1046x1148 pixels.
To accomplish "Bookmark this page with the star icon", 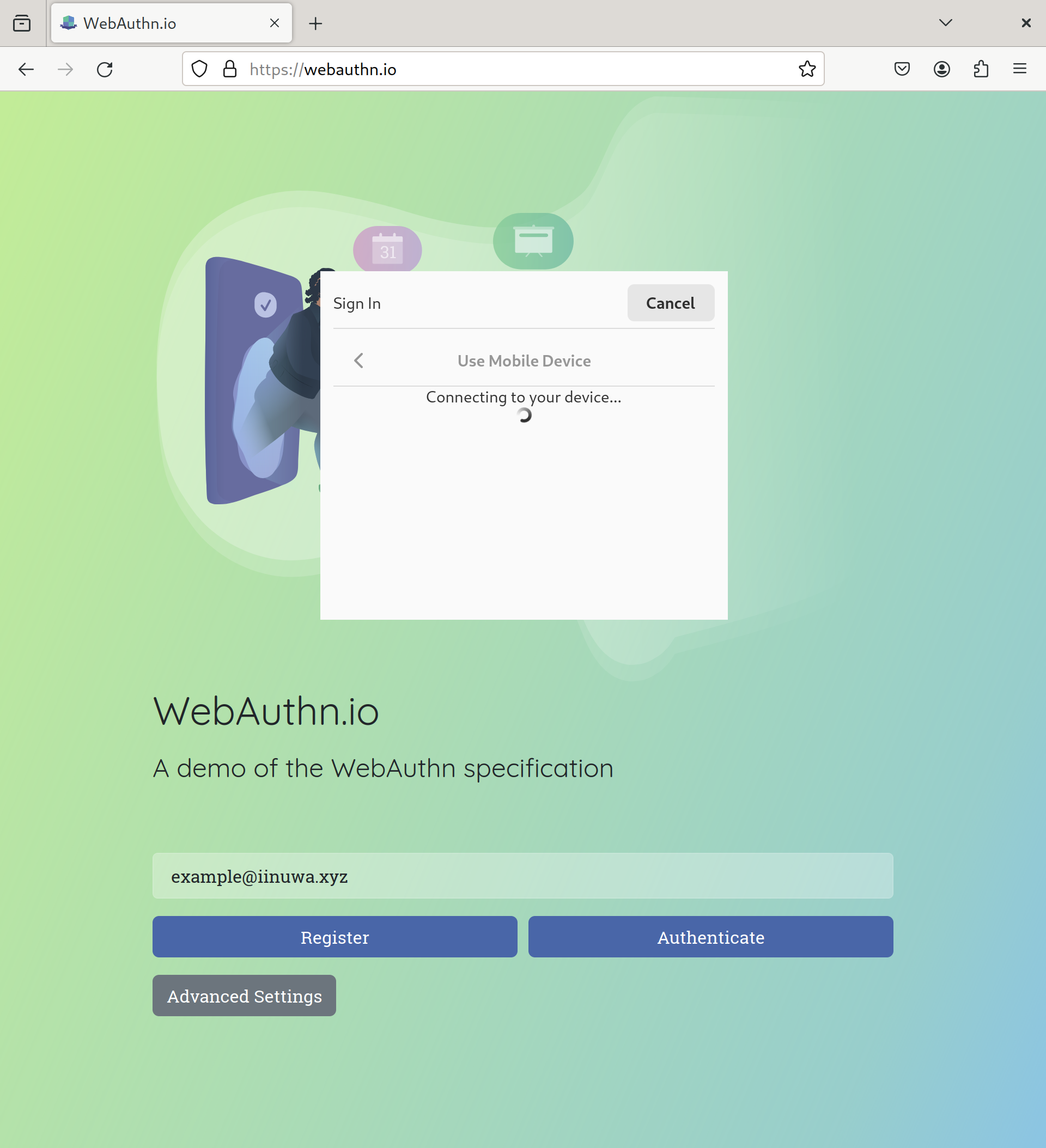I will tap(807, 69).
